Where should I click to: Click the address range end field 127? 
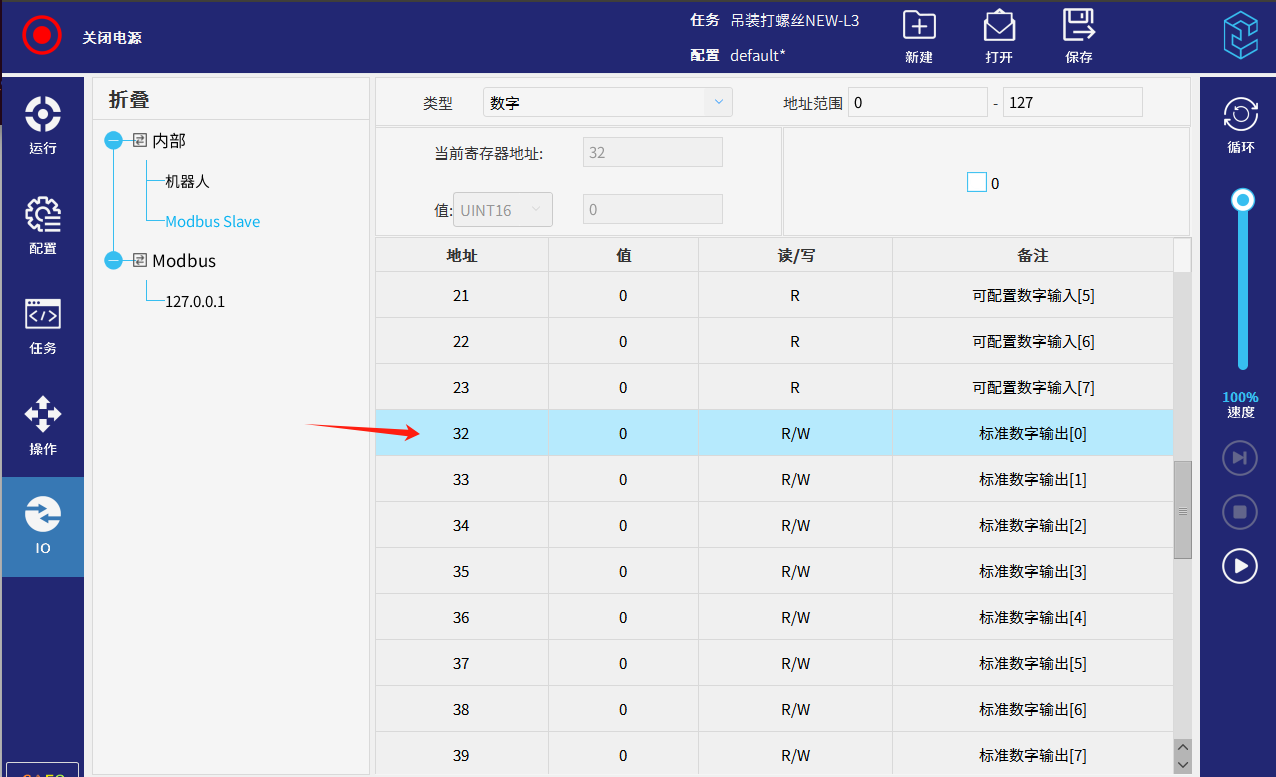point(1071,102)
